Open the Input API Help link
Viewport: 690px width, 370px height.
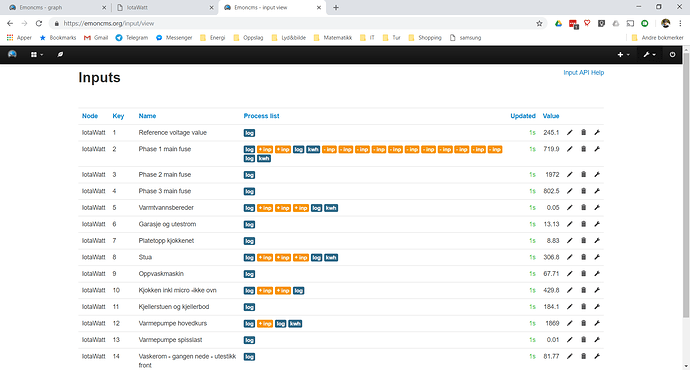pos(584,73)
